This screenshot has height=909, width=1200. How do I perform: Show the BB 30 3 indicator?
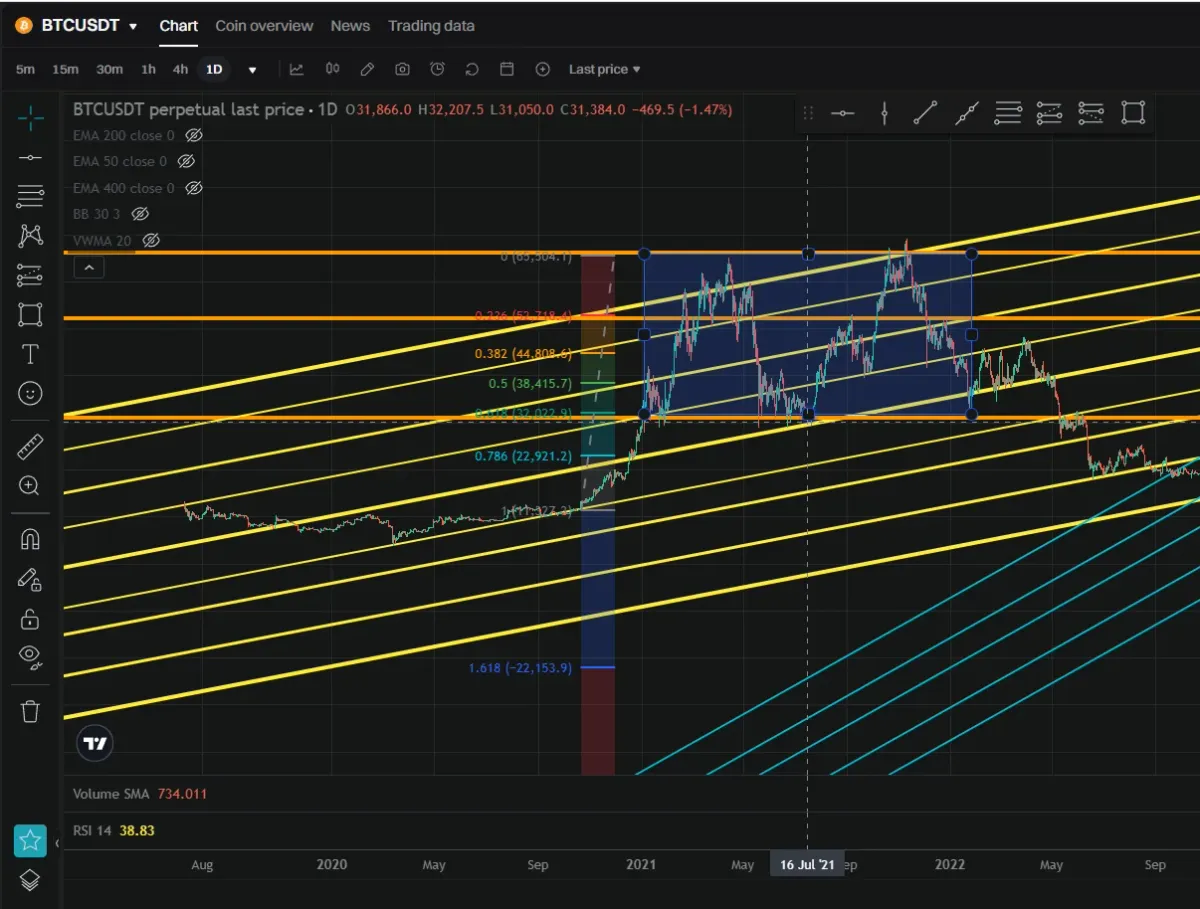click(x=140, y=214)
